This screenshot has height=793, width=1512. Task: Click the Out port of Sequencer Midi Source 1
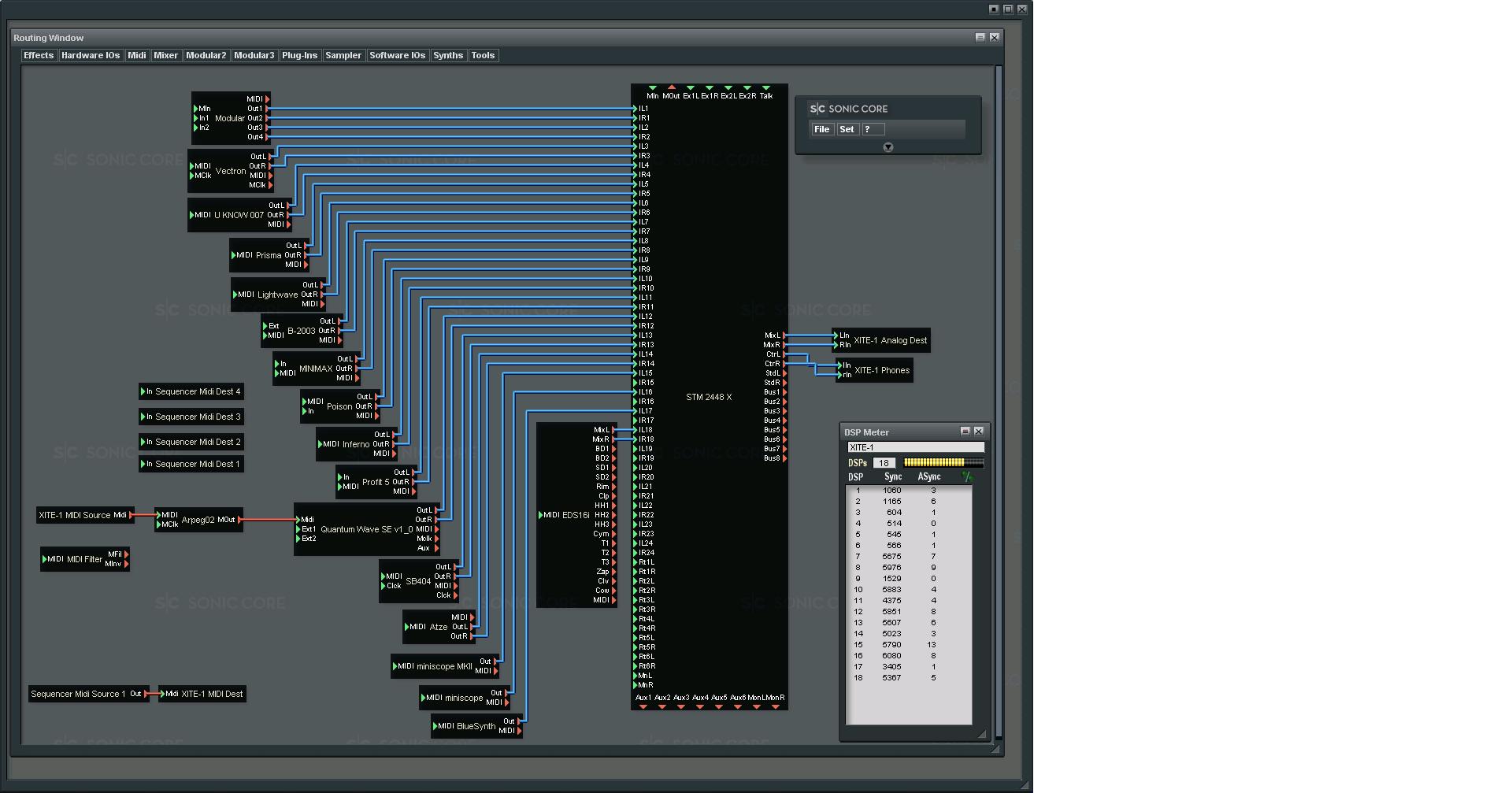(146, 694)
